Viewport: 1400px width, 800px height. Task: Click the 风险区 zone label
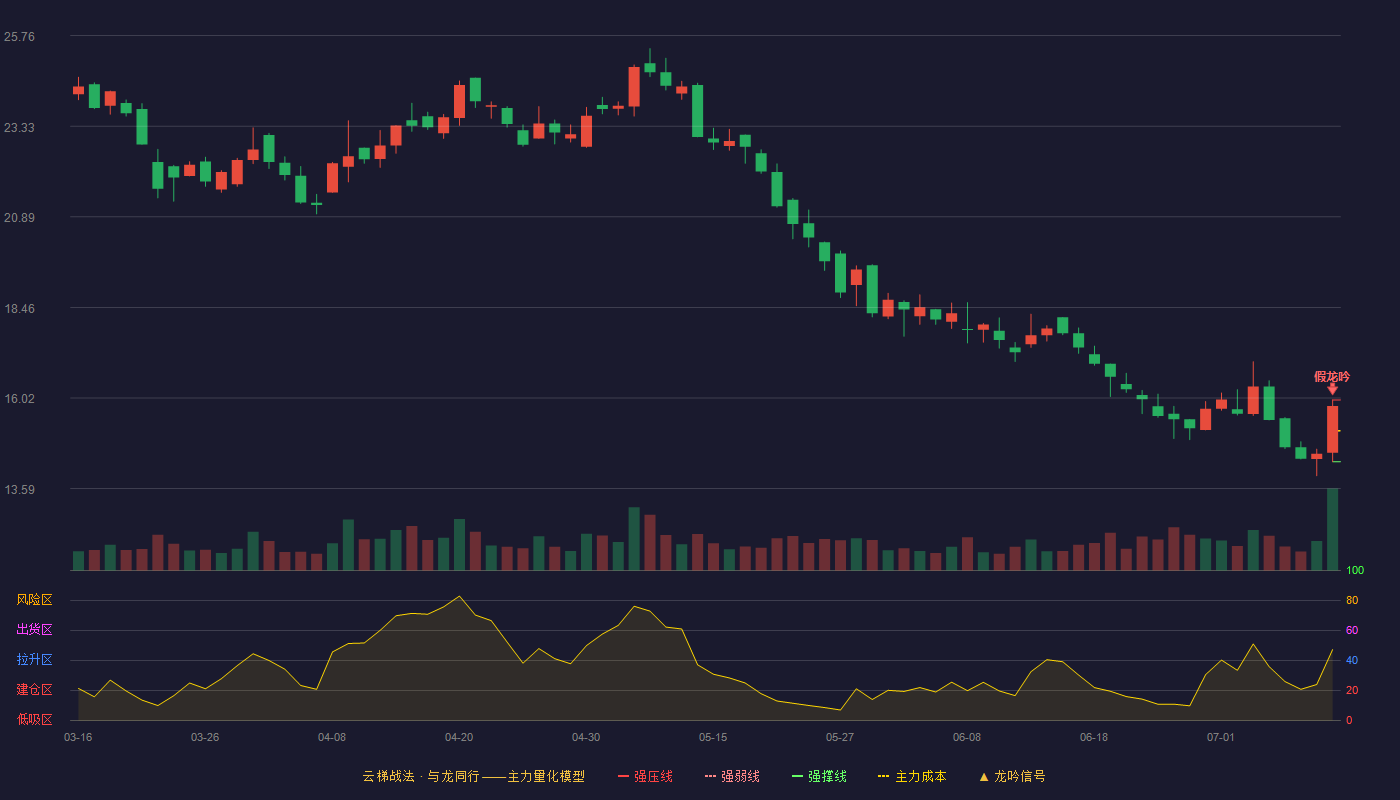tap(34, 600)
